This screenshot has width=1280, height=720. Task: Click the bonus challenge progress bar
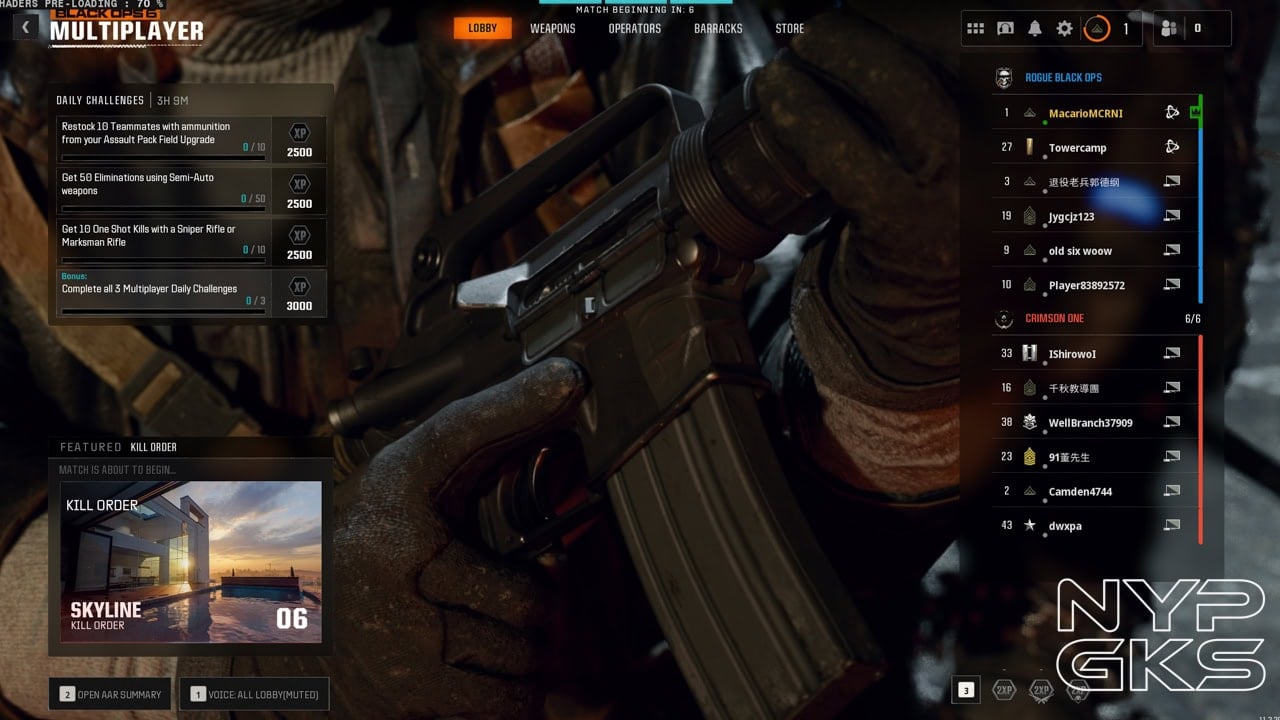tap(164, 311)
